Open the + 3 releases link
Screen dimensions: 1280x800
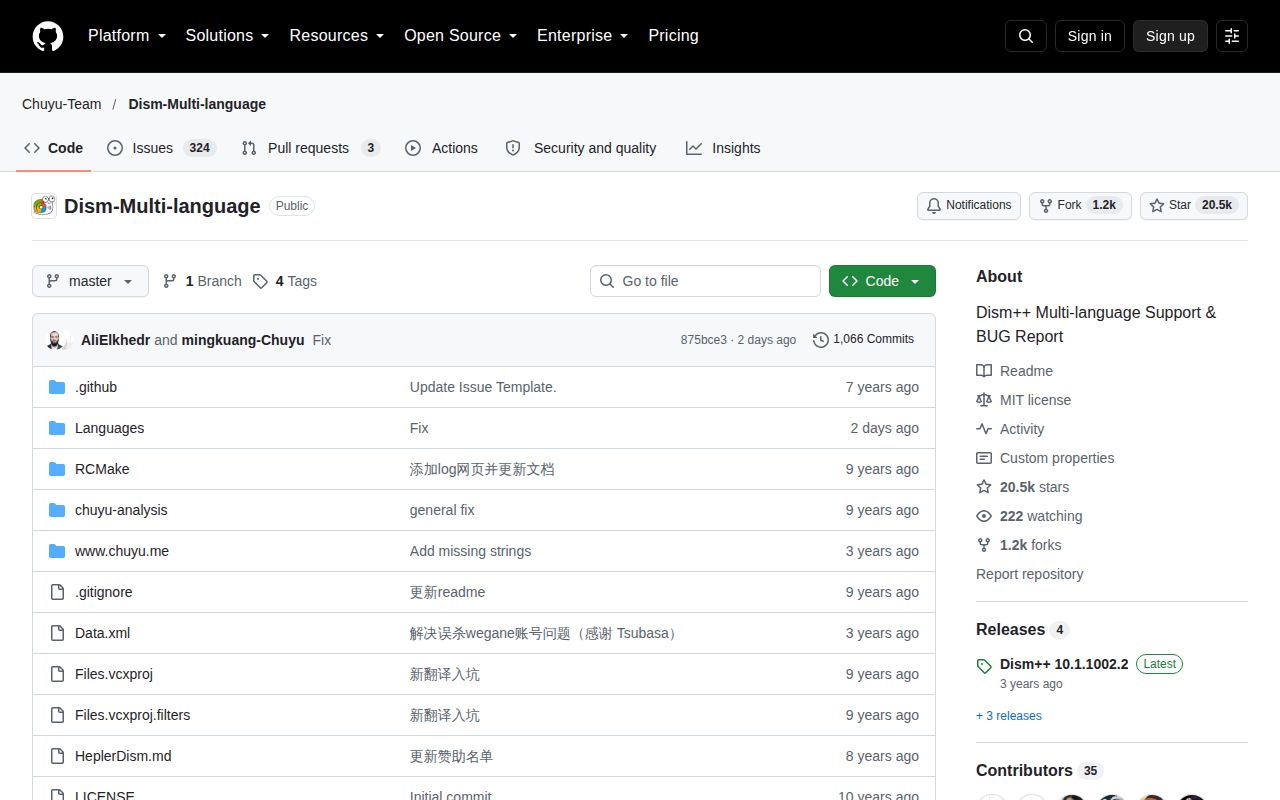[1009, 716]
